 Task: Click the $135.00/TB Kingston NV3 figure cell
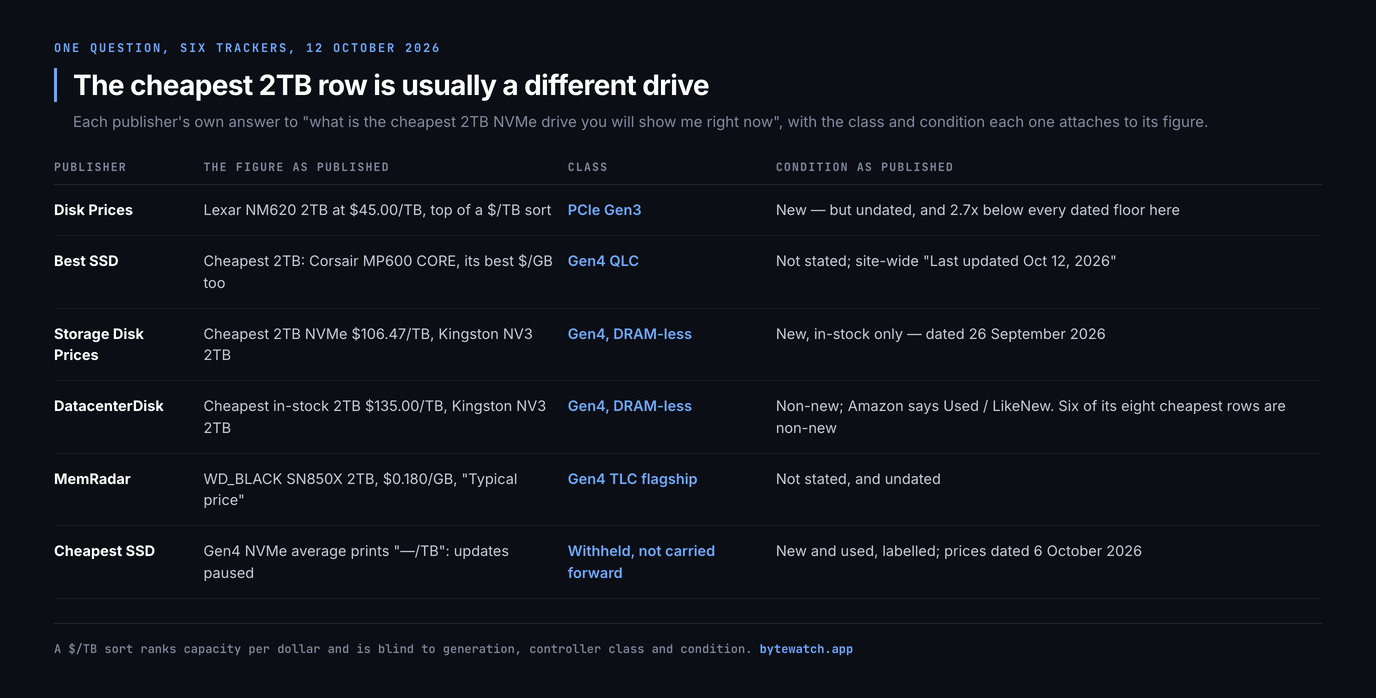[375, 417]
